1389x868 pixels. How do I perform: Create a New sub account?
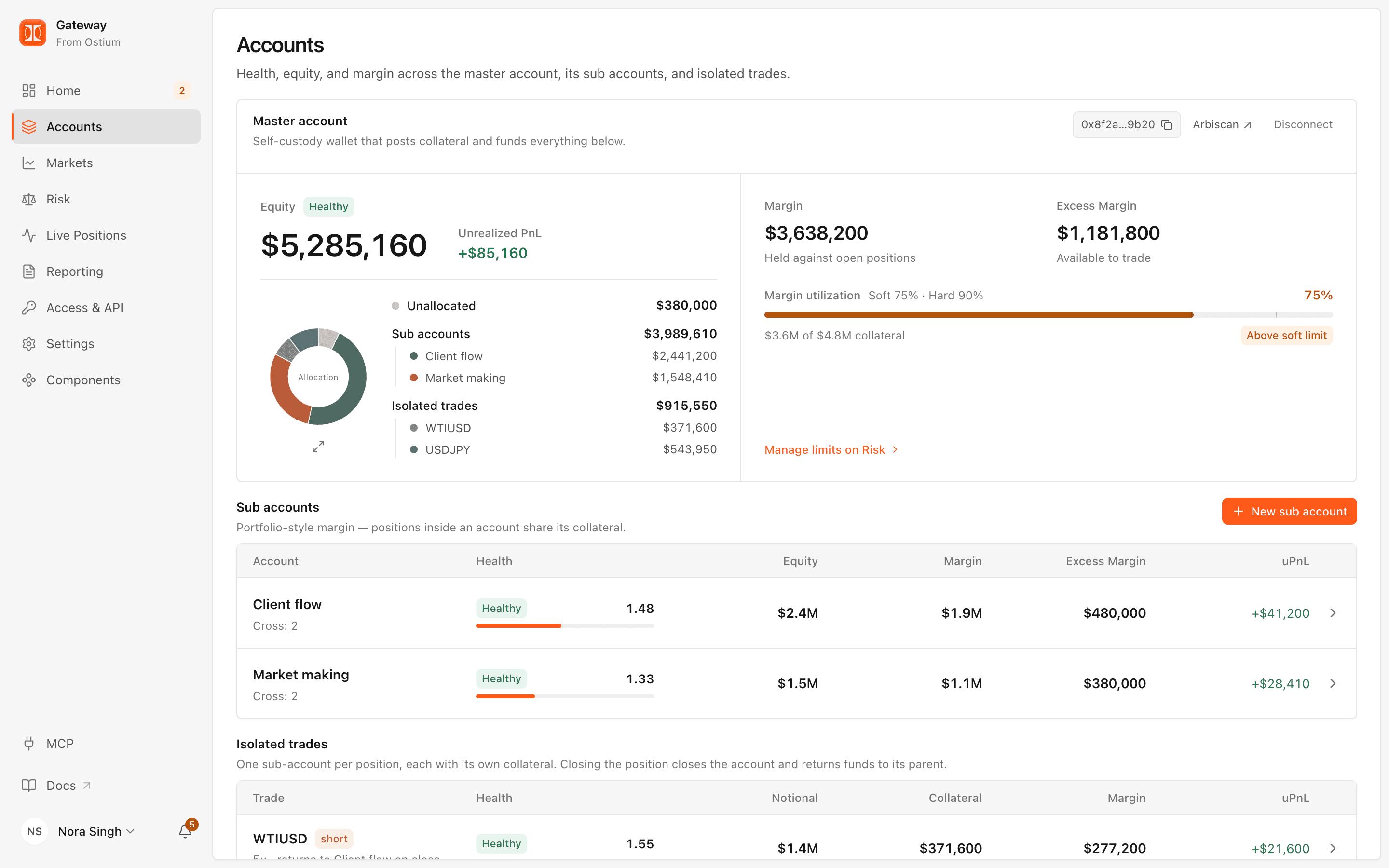point(1289,511)
